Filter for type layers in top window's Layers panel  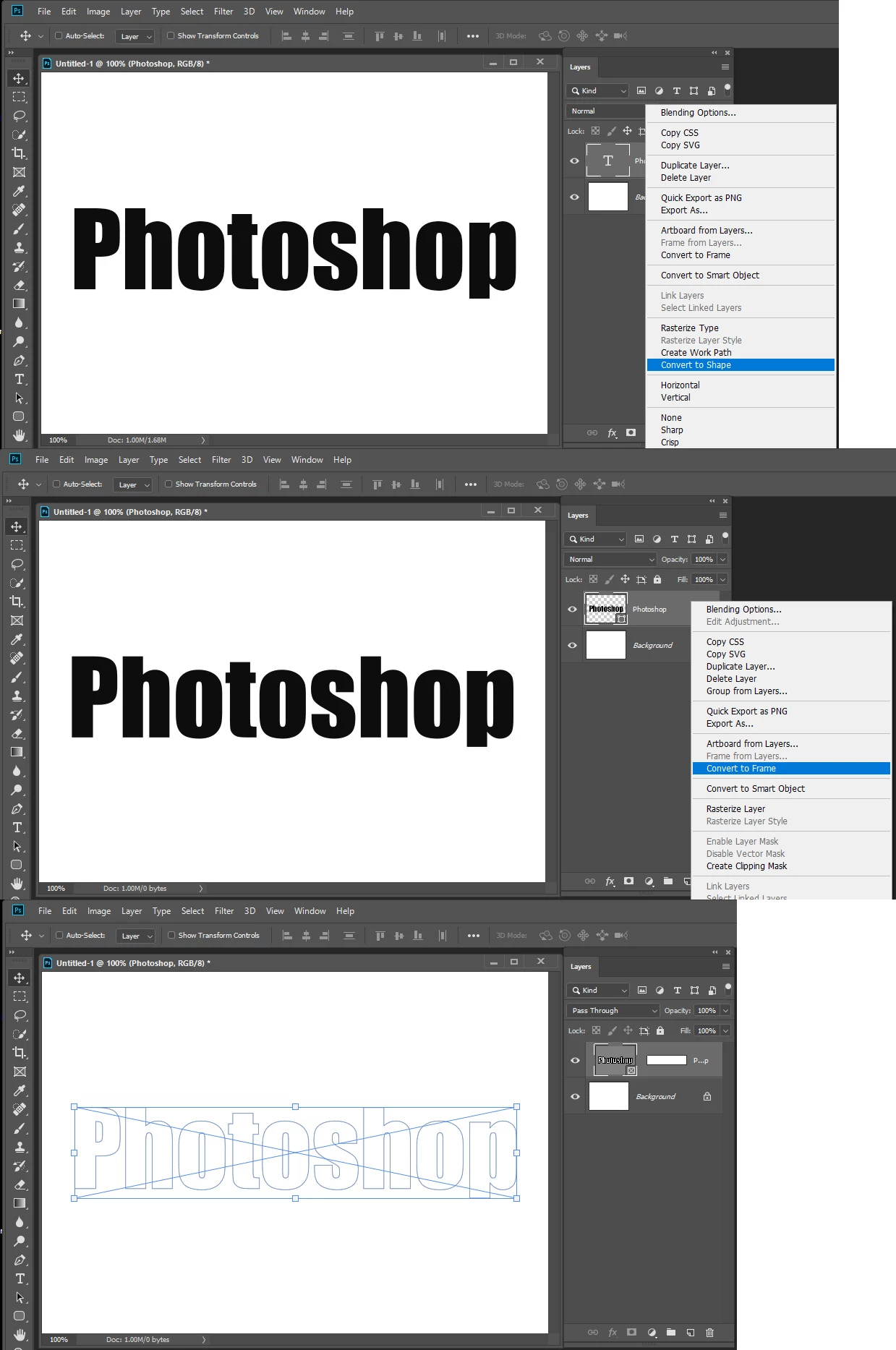tap(677, 90)
